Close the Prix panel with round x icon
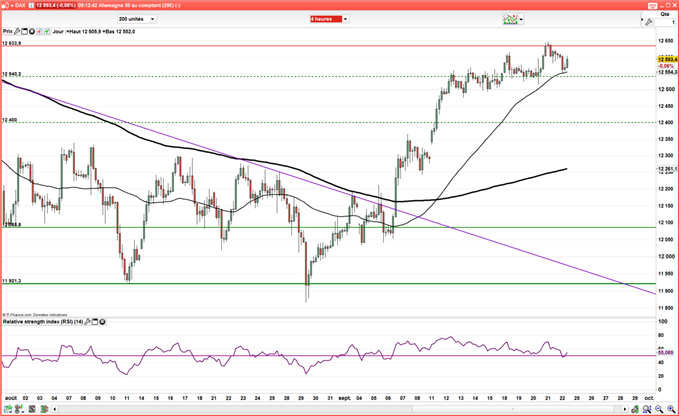Image resolution: width=679 pixels, height=416 pixels. (x=32, y=31)
